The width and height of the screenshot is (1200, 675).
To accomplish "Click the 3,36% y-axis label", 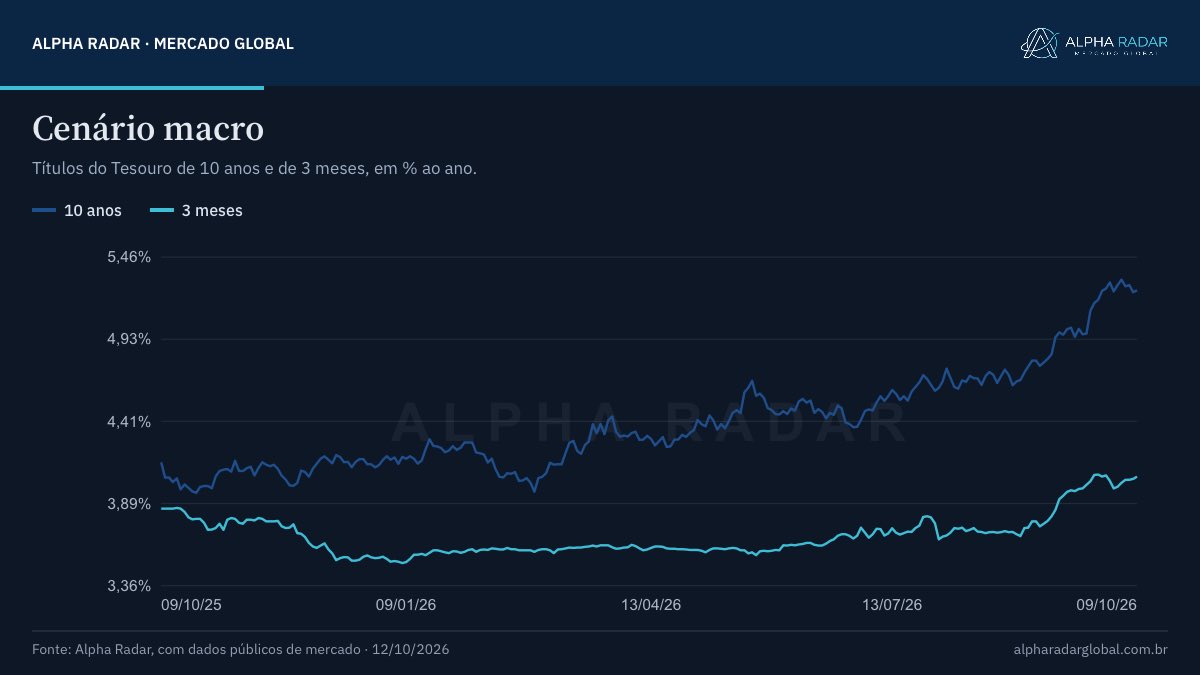I will click(127, 585).
